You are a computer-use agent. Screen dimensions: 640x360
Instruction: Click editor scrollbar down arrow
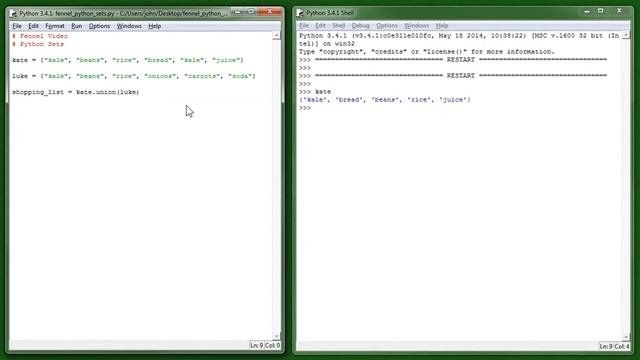(x=276, y=336)
